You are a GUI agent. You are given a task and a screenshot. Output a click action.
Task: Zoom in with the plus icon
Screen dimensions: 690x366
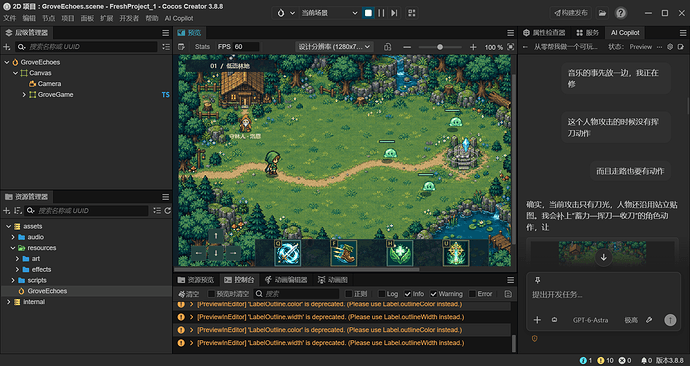pyautogui.click(x=473, y=47)
